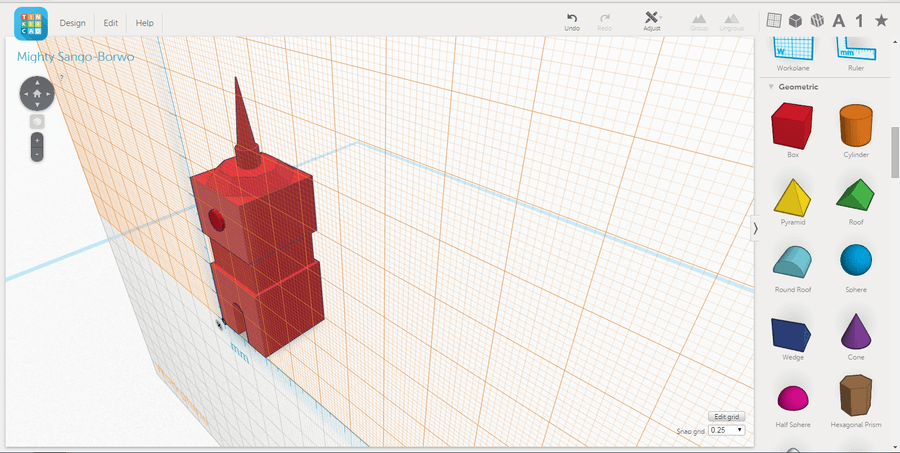Select the Cone shape
Image resolution: width=900 pixels, height=453 pixels.
point(855,331)
